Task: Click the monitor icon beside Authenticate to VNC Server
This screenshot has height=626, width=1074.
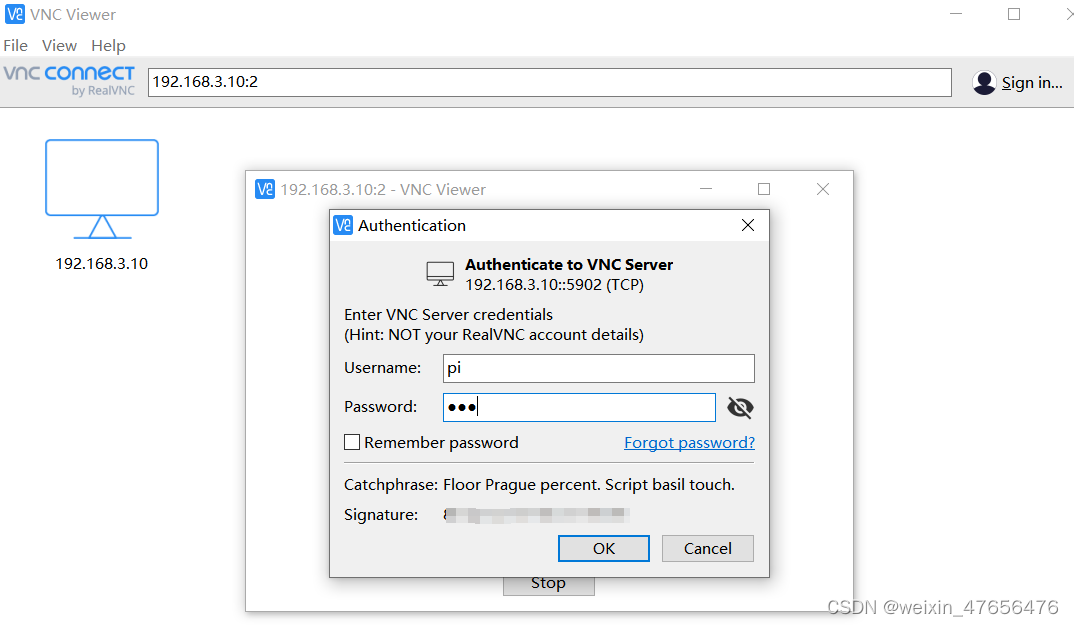Action: pos(440,274)
